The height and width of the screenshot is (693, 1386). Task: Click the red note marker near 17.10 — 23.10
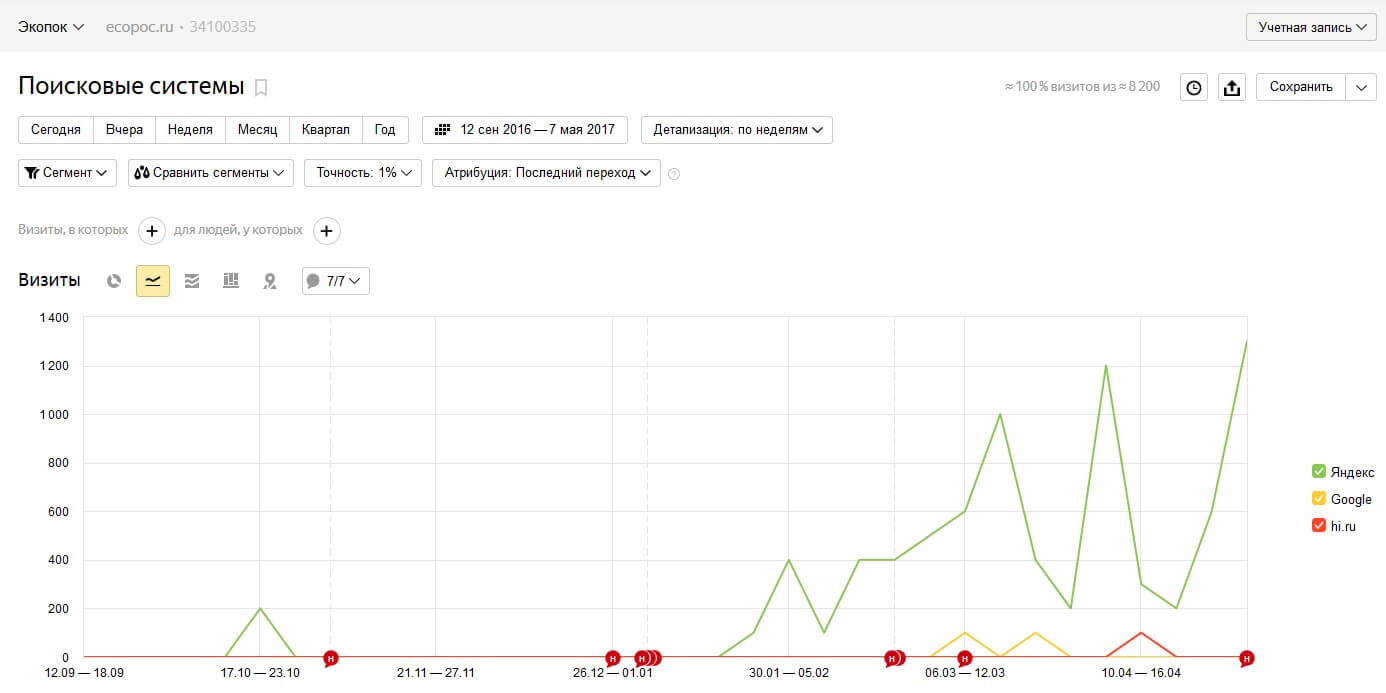coord(331,658)
